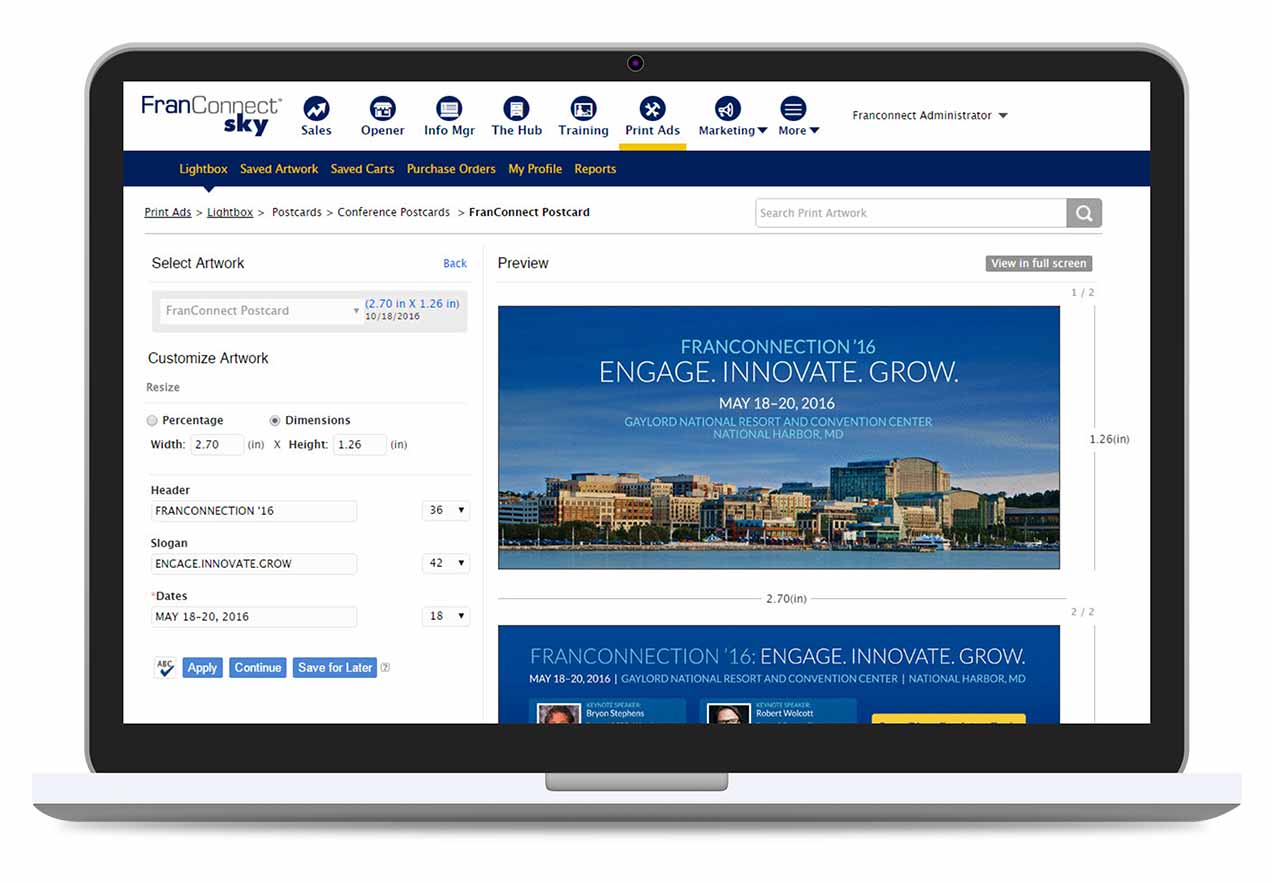Click the Preview heading
The width and height of the screenshot is (1272, 884).
(523, 263)
